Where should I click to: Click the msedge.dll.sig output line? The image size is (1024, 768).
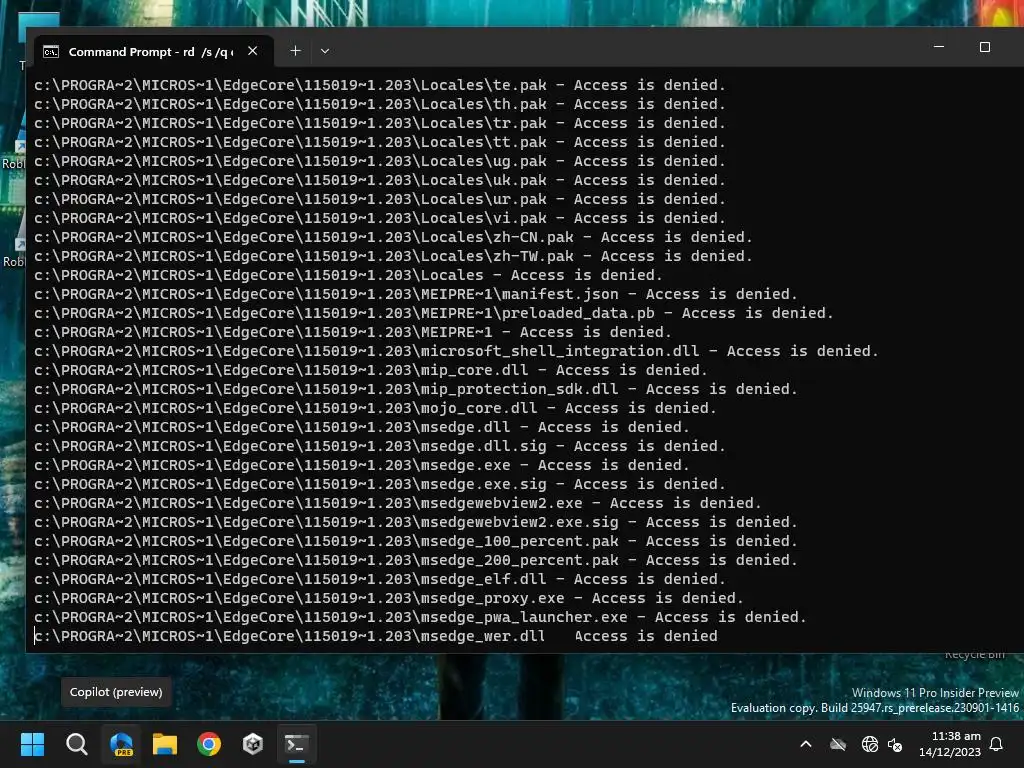[x=380, y=446]
